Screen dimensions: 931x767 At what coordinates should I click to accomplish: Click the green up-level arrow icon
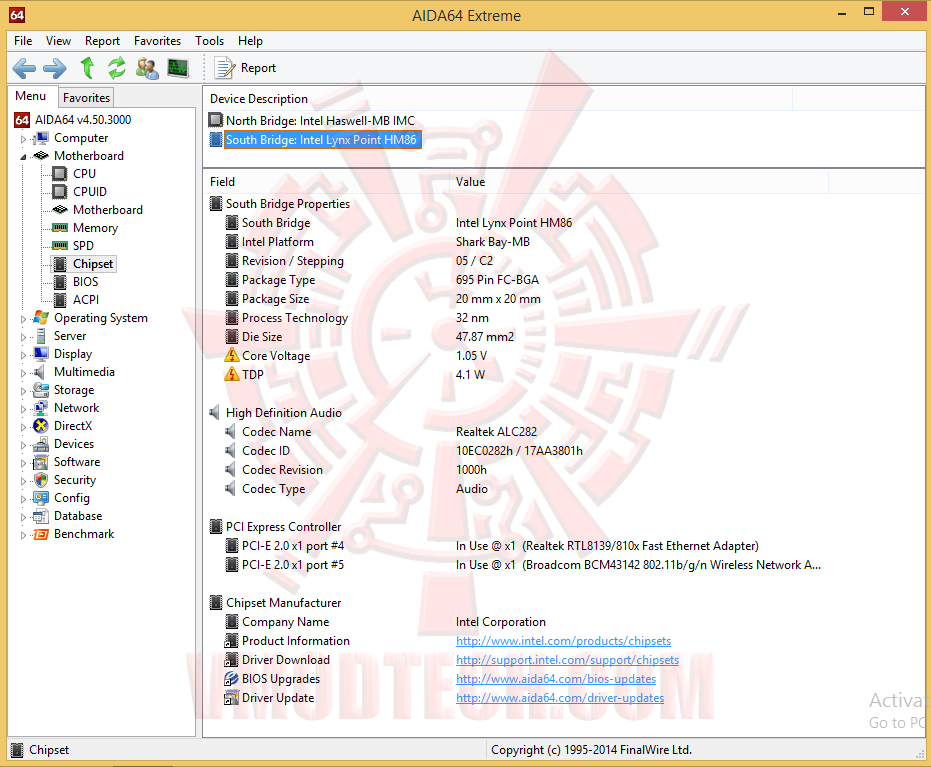click(87, 68)
